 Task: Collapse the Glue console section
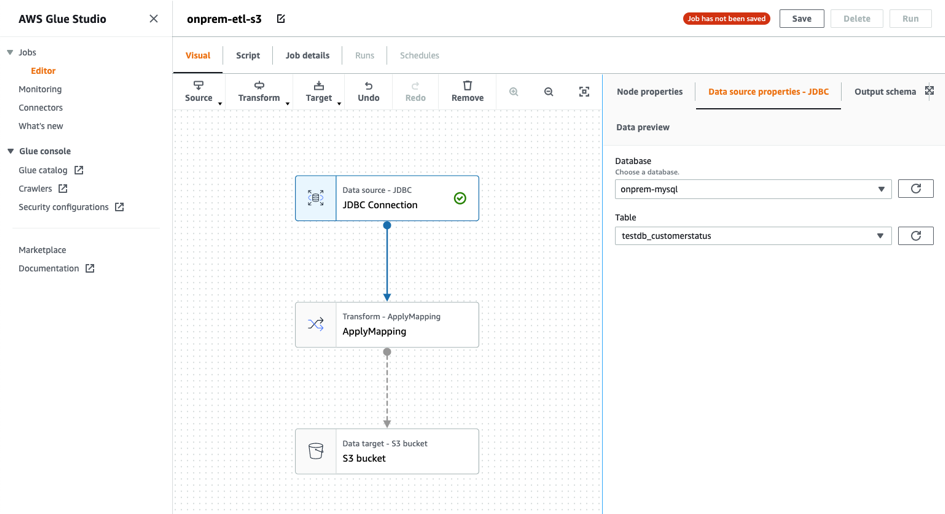click(x=10, y=151)
